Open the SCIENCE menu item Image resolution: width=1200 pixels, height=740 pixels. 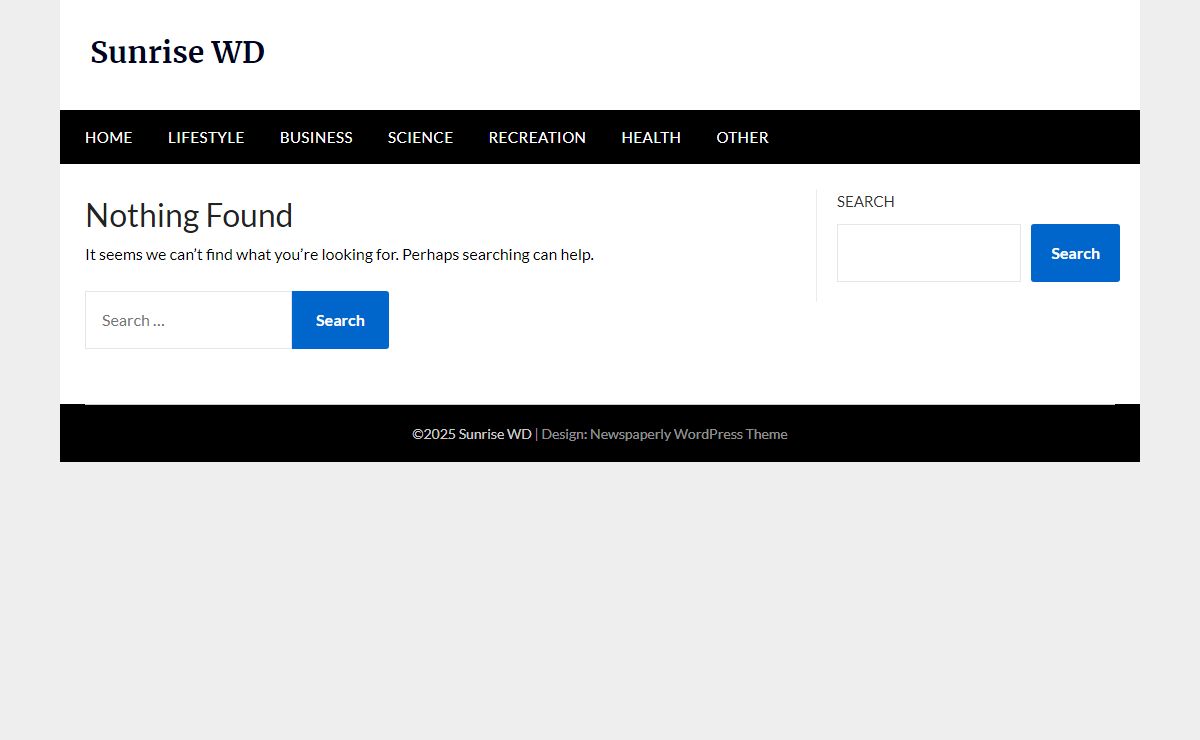[x=420, y=137]
